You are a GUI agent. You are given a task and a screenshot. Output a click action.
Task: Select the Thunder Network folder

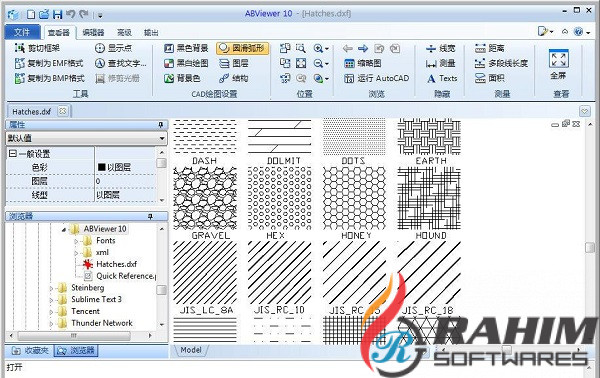coord(95,323)
